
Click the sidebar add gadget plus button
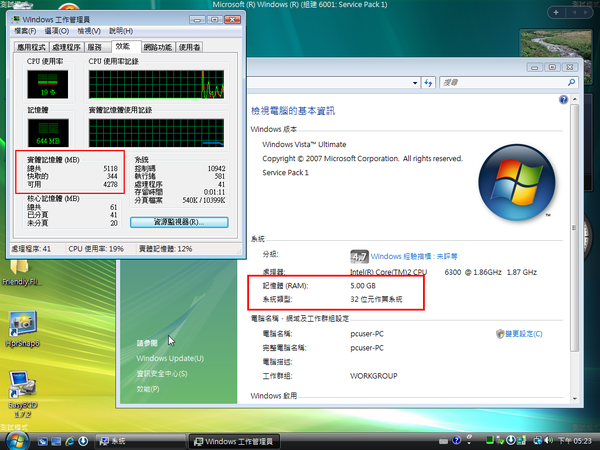point(556,12)
